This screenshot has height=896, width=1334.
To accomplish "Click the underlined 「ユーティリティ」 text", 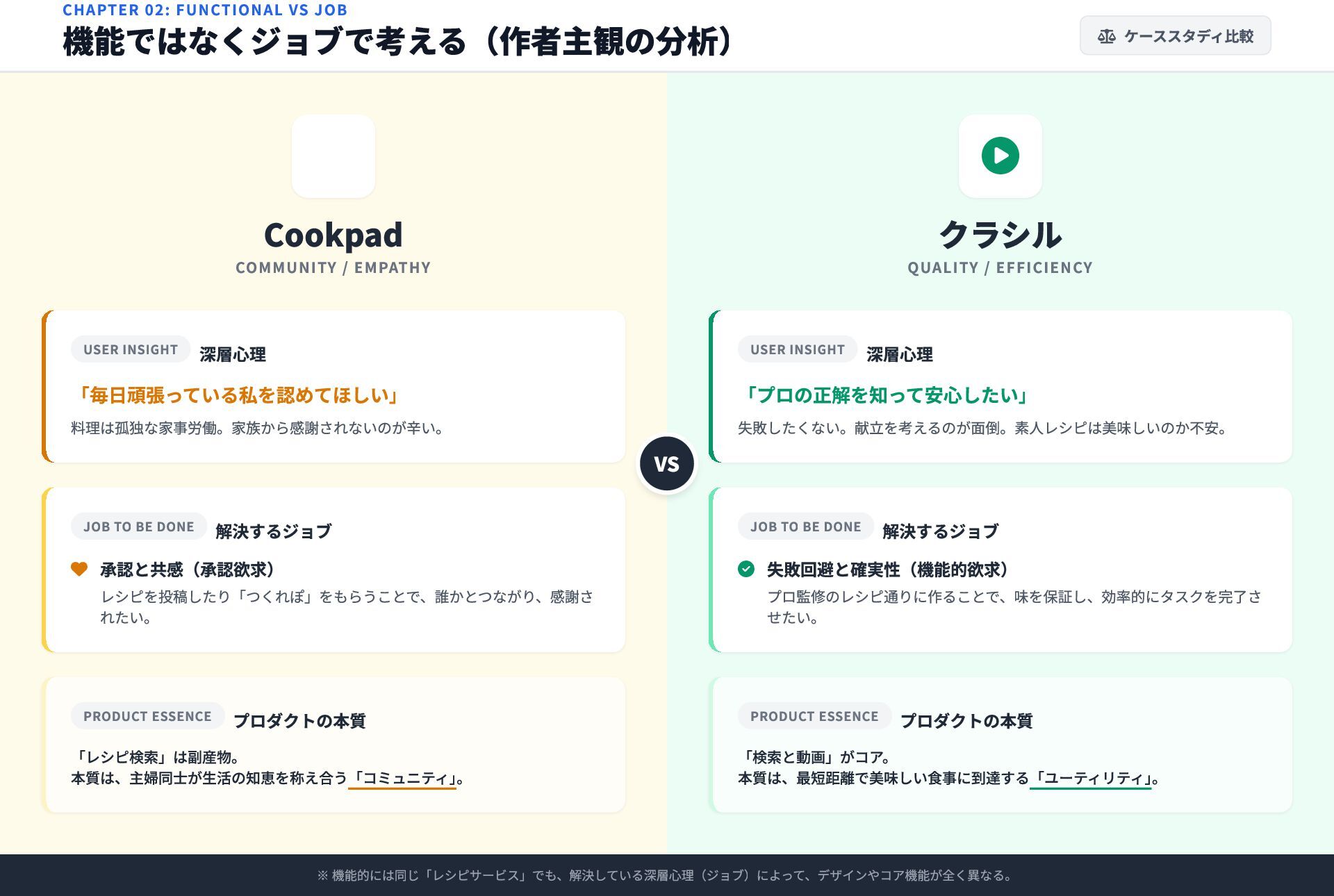I will [1090, 779].
